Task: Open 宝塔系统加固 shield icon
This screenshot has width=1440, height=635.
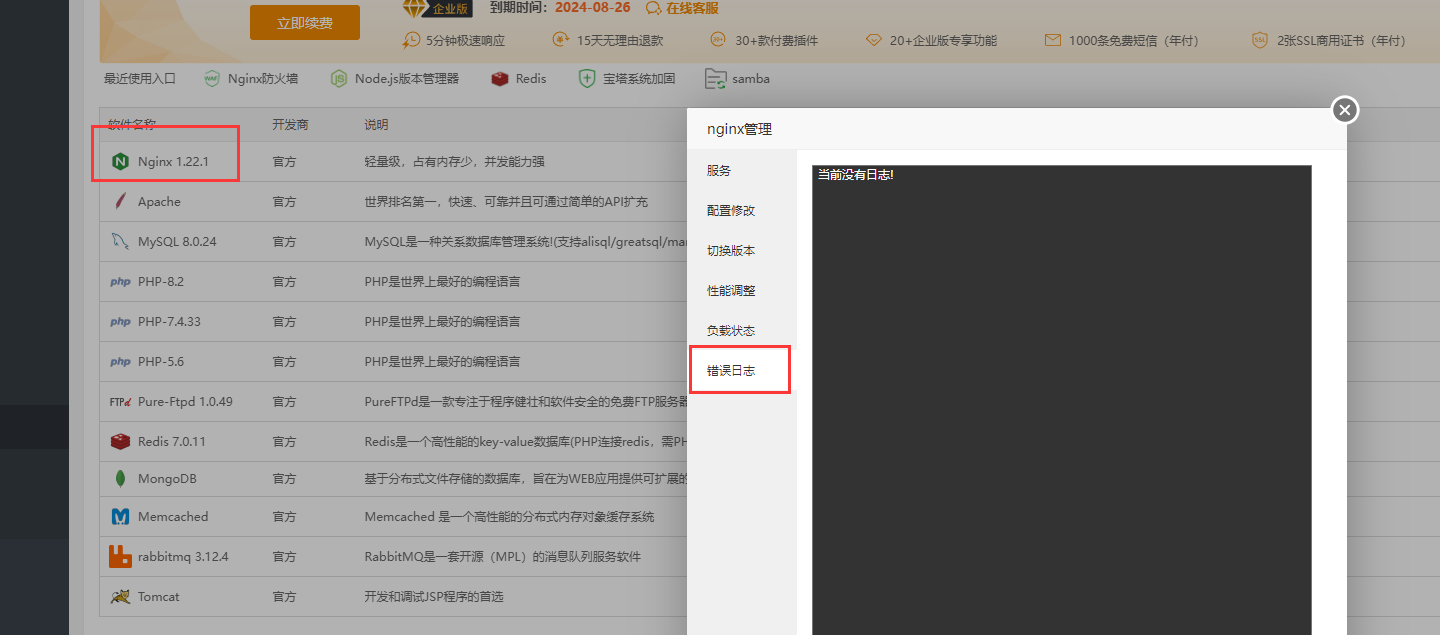Action: (587, 78)
